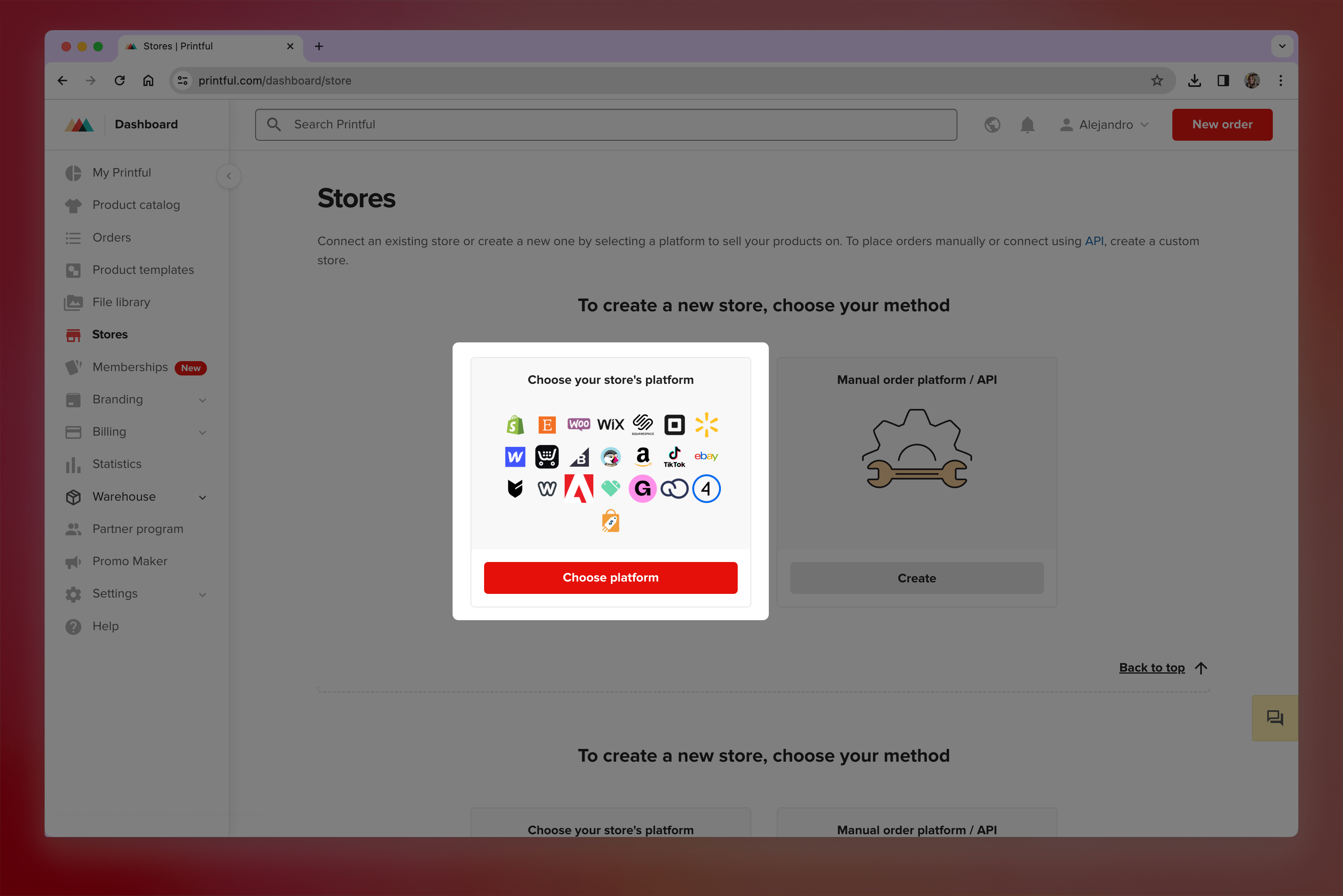Screen dimensions: 1343x896
Task: Reload the page in browser
Action: click(x=120, y=81)
